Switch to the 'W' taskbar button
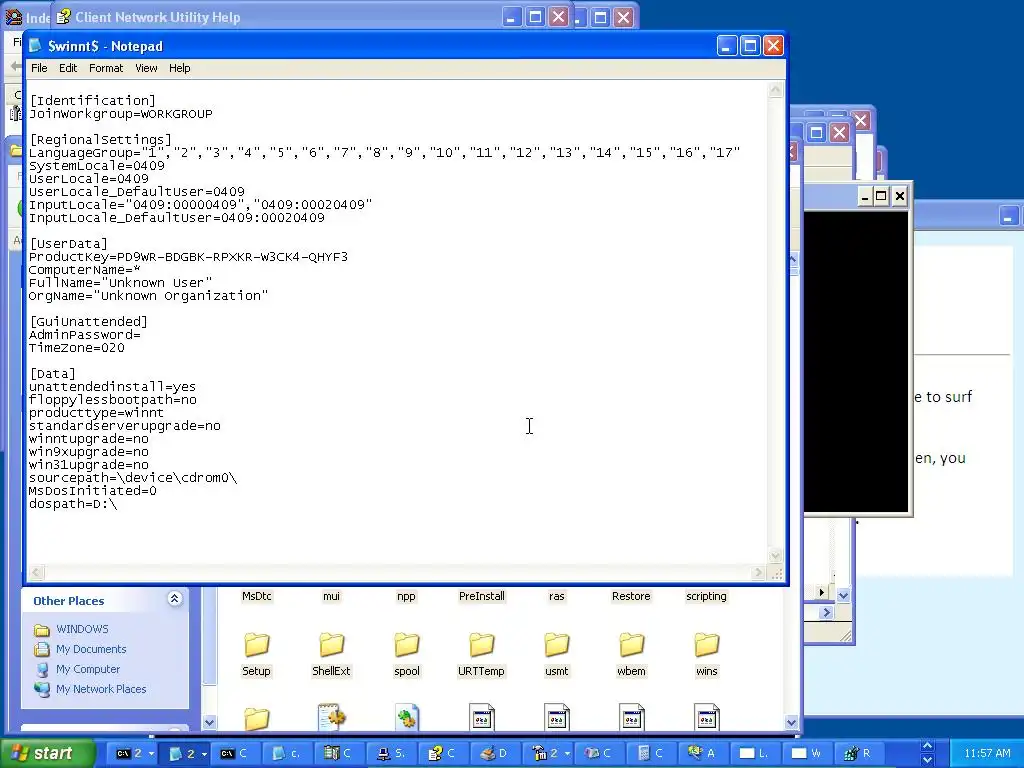The image size is (1024, 768). click(x=806, y=753)
